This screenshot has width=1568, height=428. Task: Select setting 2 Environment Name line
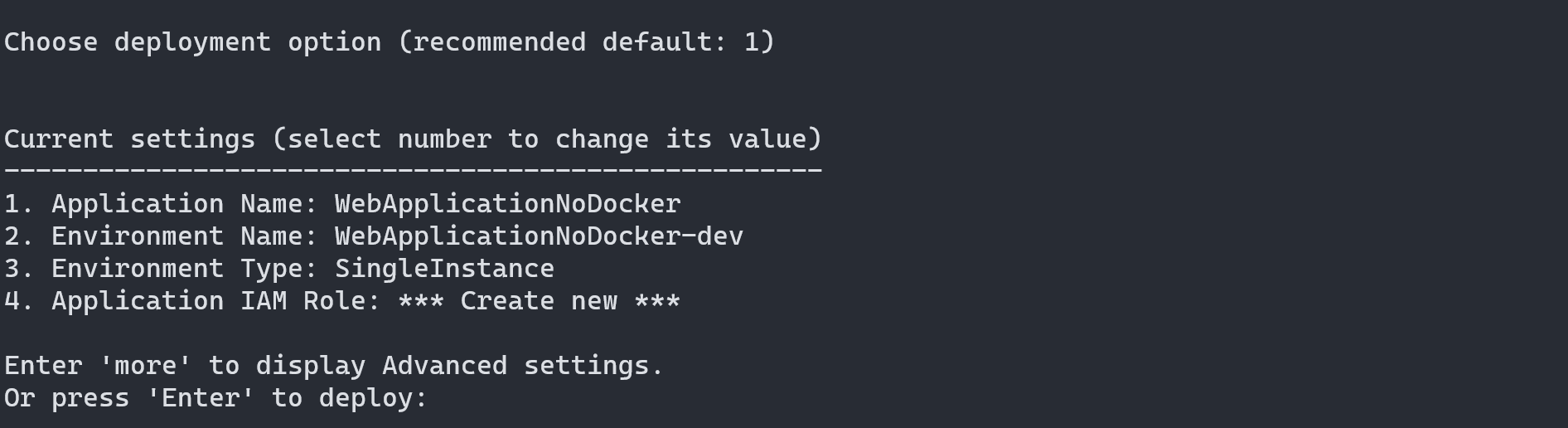point(374,236)
